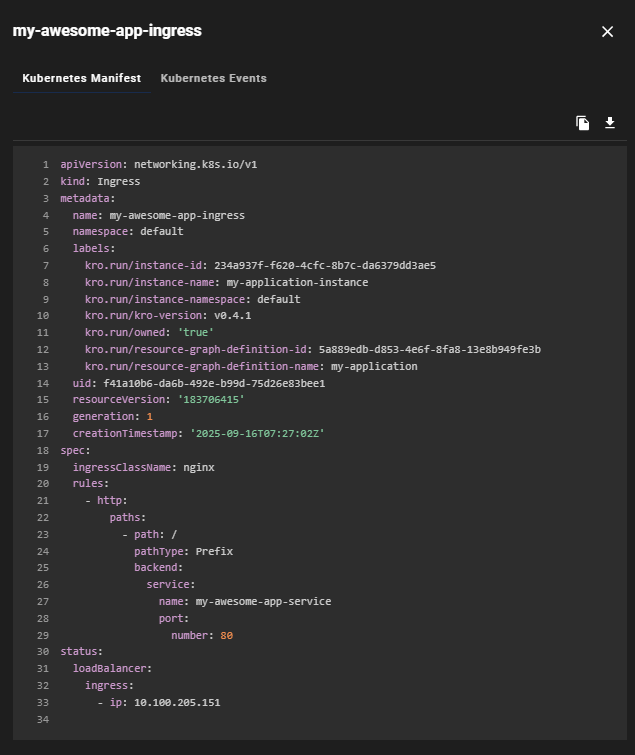This screenshot has width=635, height=755.
Task: Click the resource-graph-definition-id value
Action: pos(429,349)
